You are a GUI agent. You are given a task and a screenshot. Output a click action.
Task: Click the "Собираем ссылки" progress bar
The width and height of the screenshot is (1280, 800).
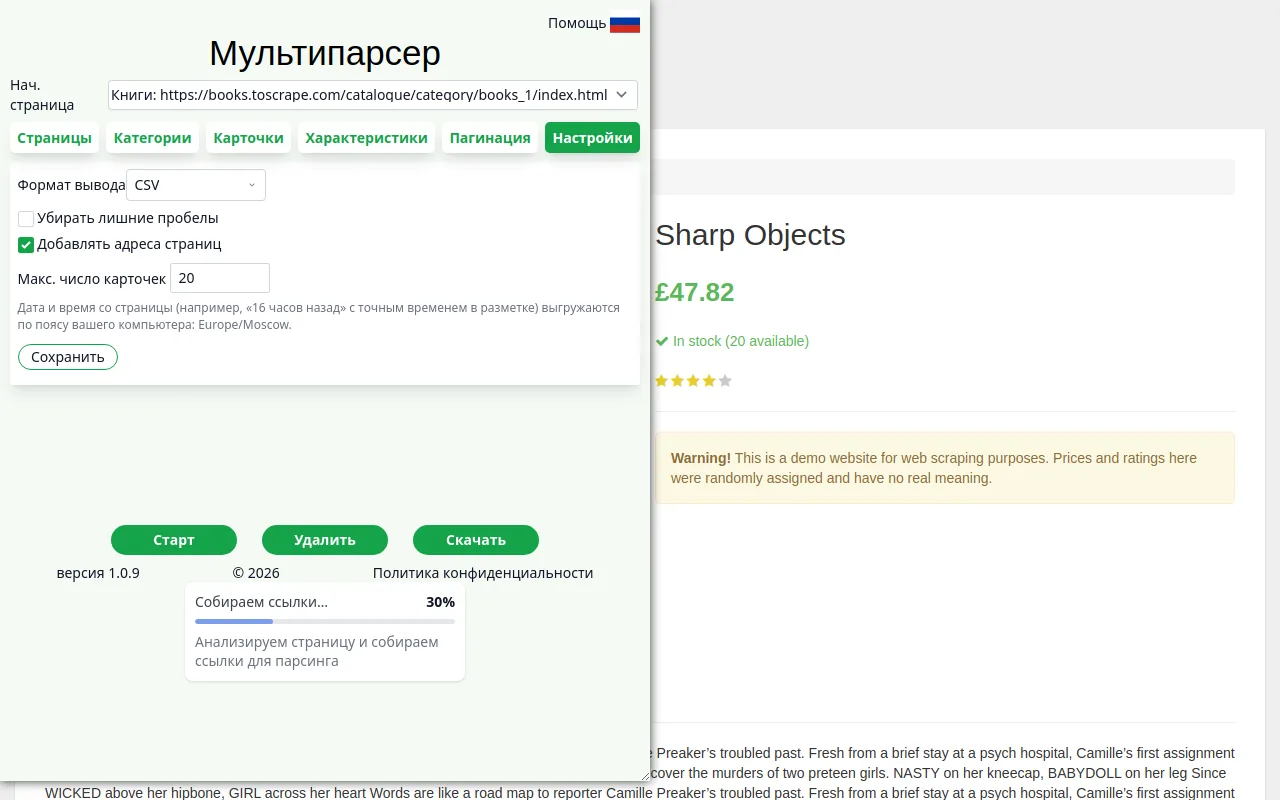(x=325, y=621)
